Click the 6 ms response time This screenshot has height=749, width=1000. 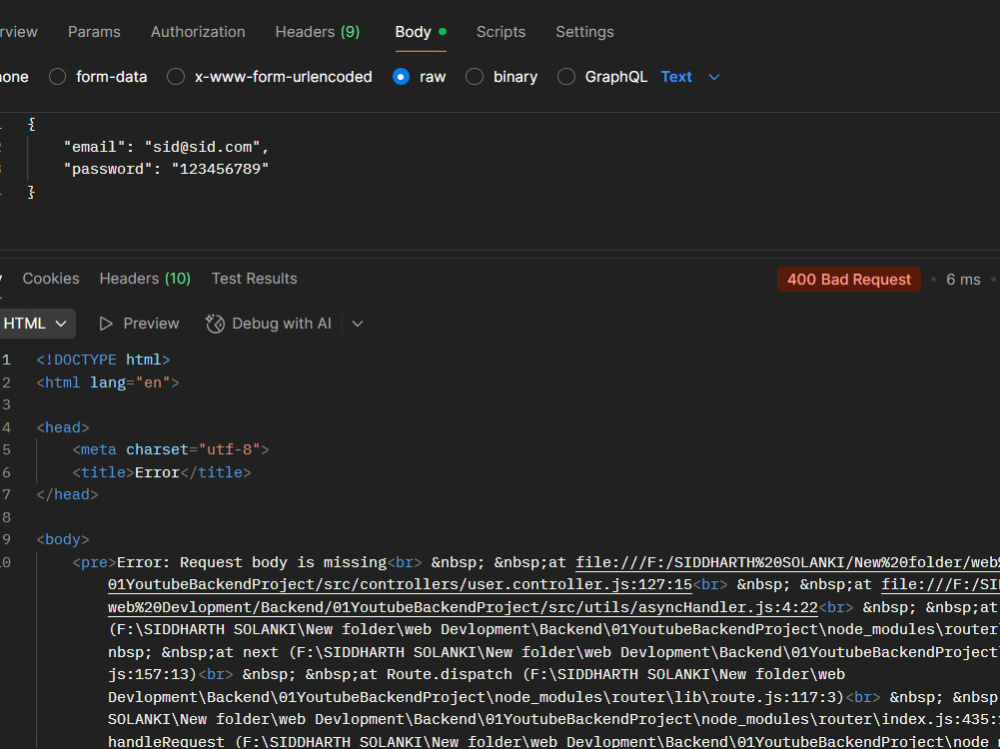click(x=963, y=279)
